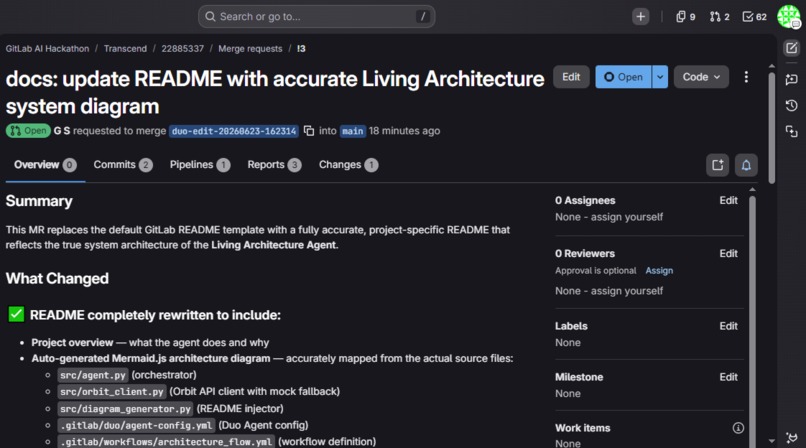Click the Approval is optional text
The image size is (806, 448).
click(595, 270)
